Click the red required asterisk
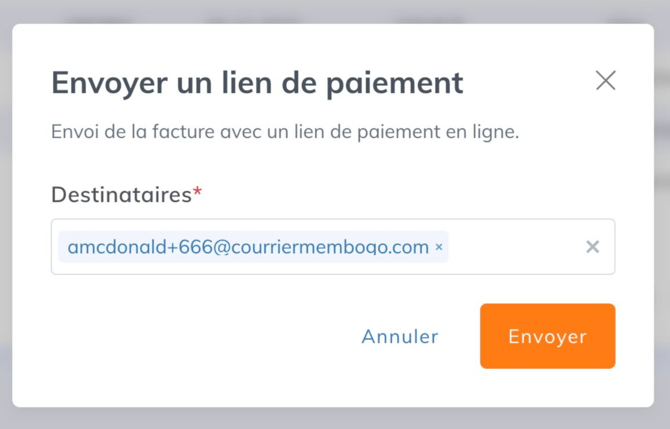The width and height of the screenshot is (670, 429). (197, 191)
